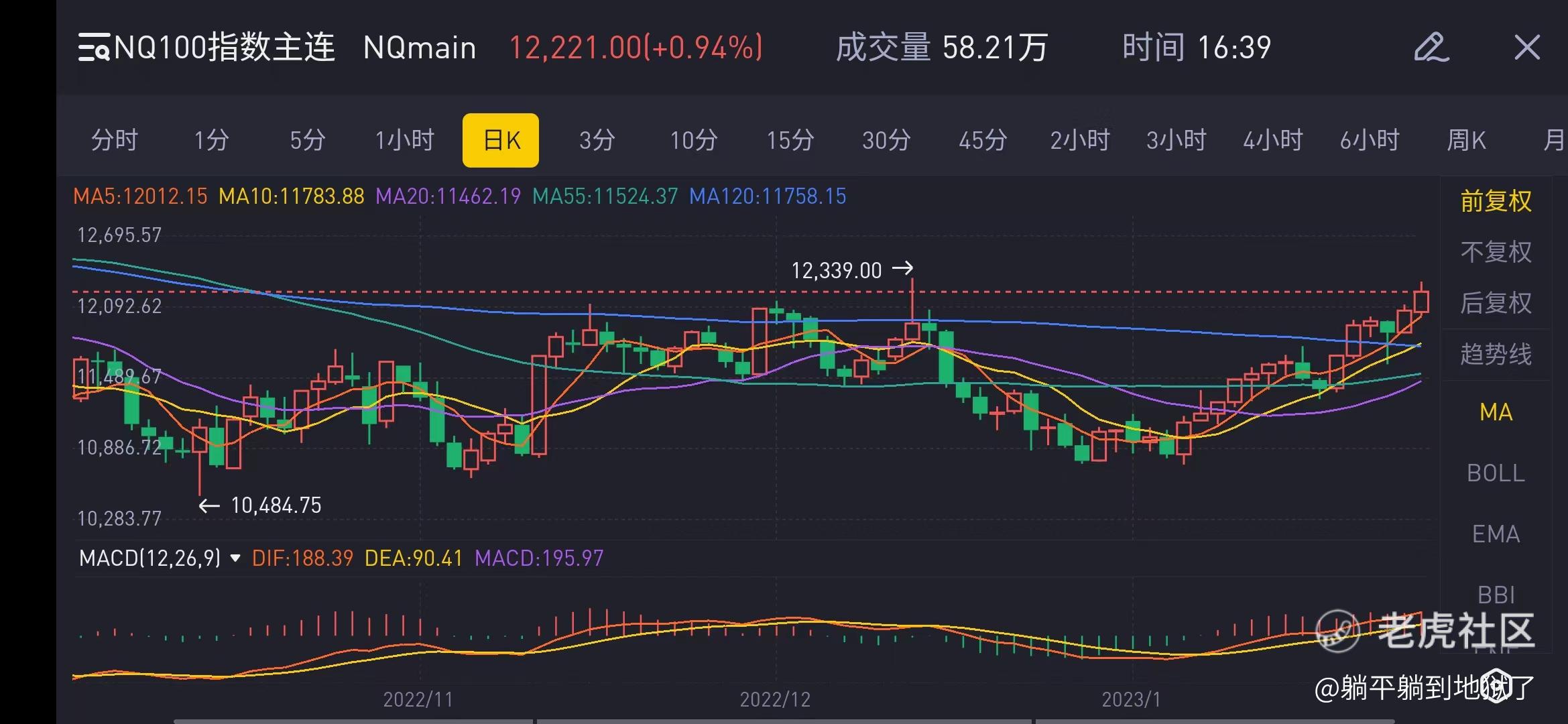
Task: Tap the pencil edit drawing icon
Action: [x=1431, y=48]
